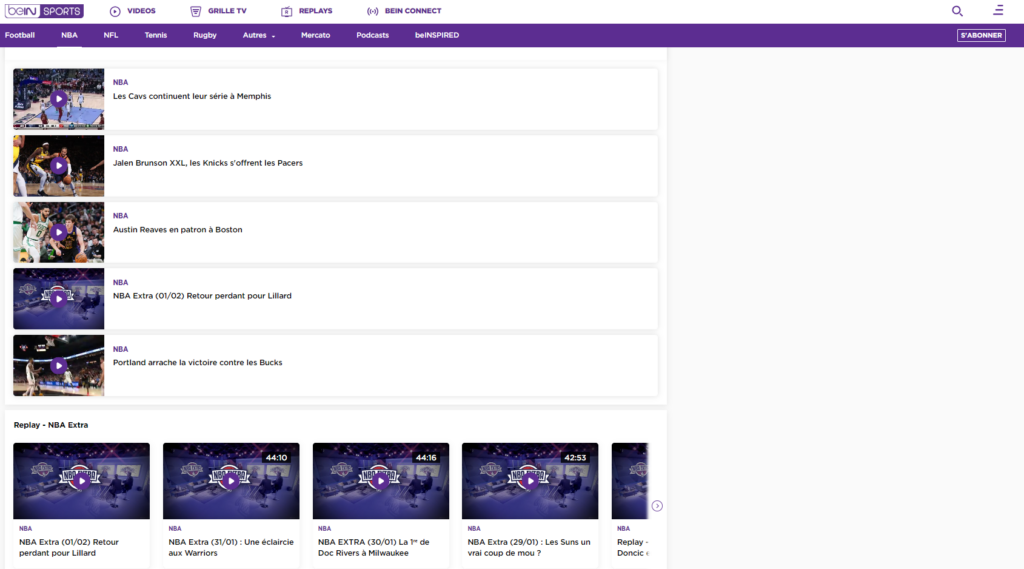1024x569 pixels.
Task: Open the BEIN CONNECT link
Action: [413, 11]
